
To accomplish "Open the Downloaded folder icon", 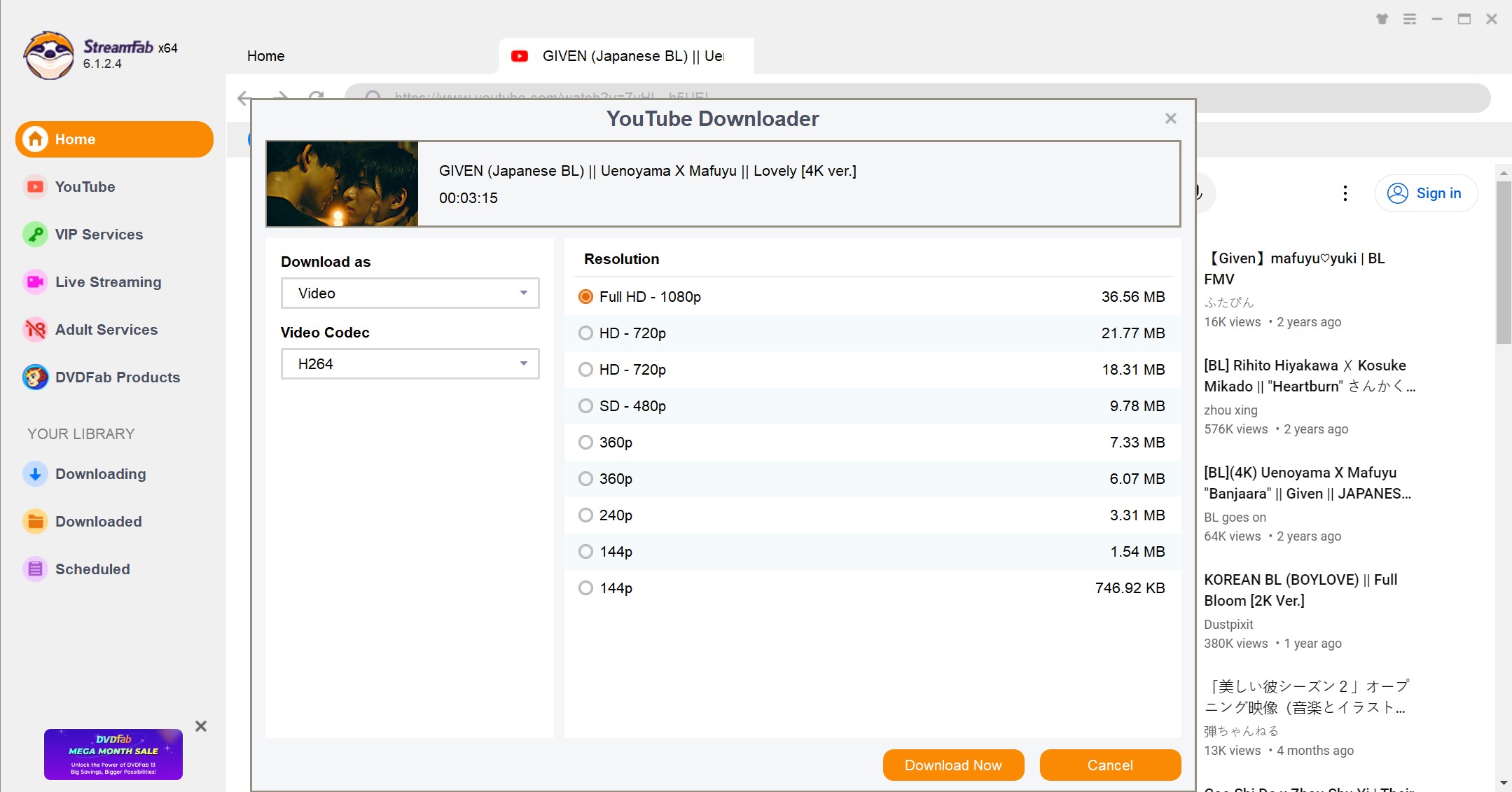I will click(35, 522).
